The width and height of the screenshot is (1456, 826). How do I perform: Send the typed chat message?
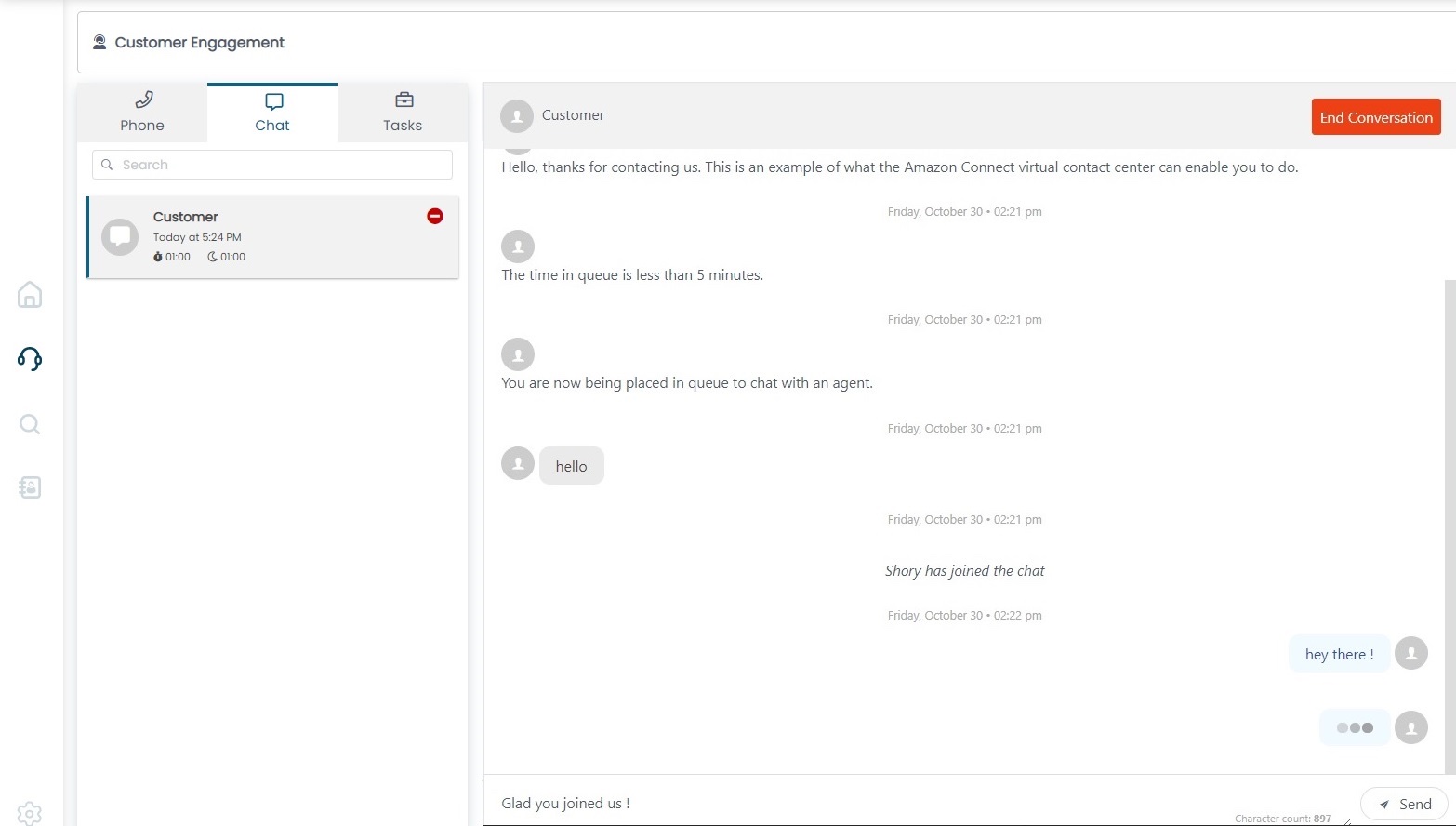point(1405,804)
